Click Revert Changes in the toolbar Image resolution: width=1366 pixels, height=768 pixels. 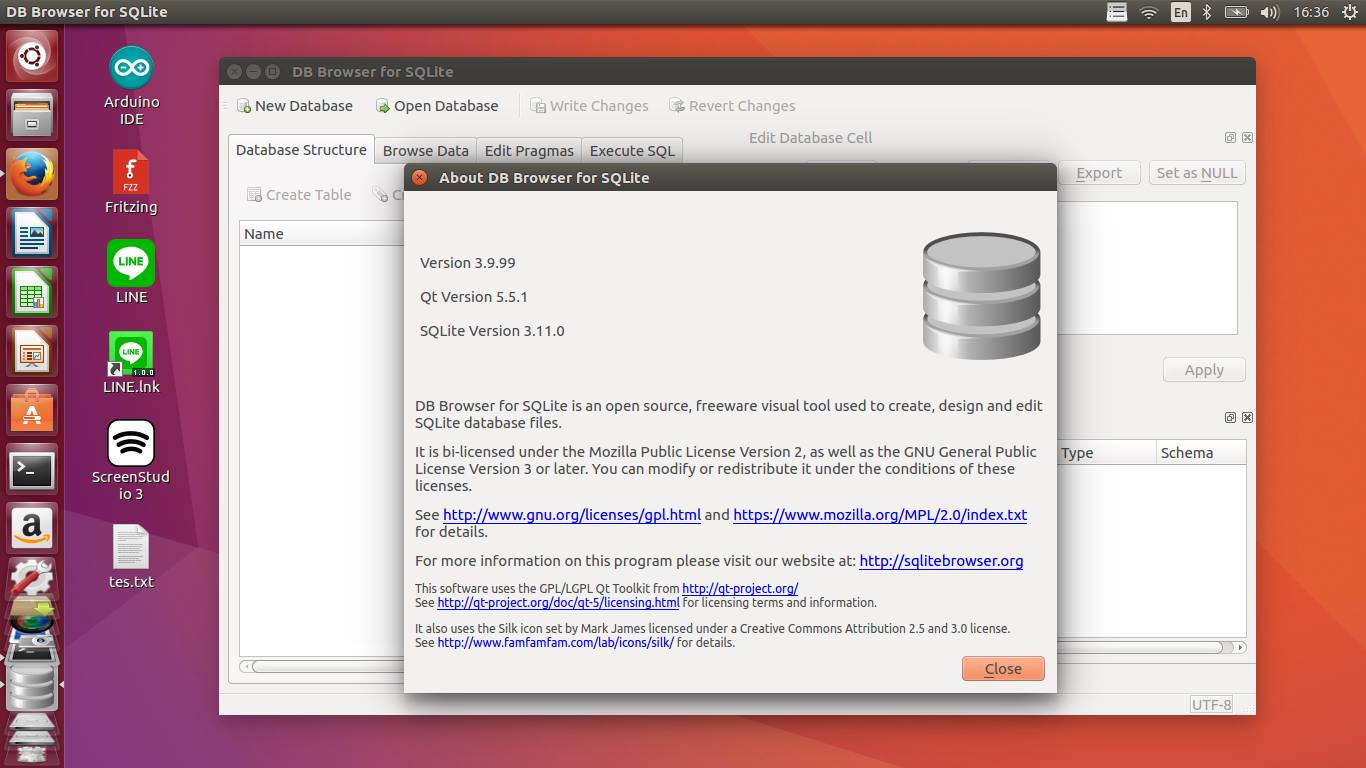point(733,106)
